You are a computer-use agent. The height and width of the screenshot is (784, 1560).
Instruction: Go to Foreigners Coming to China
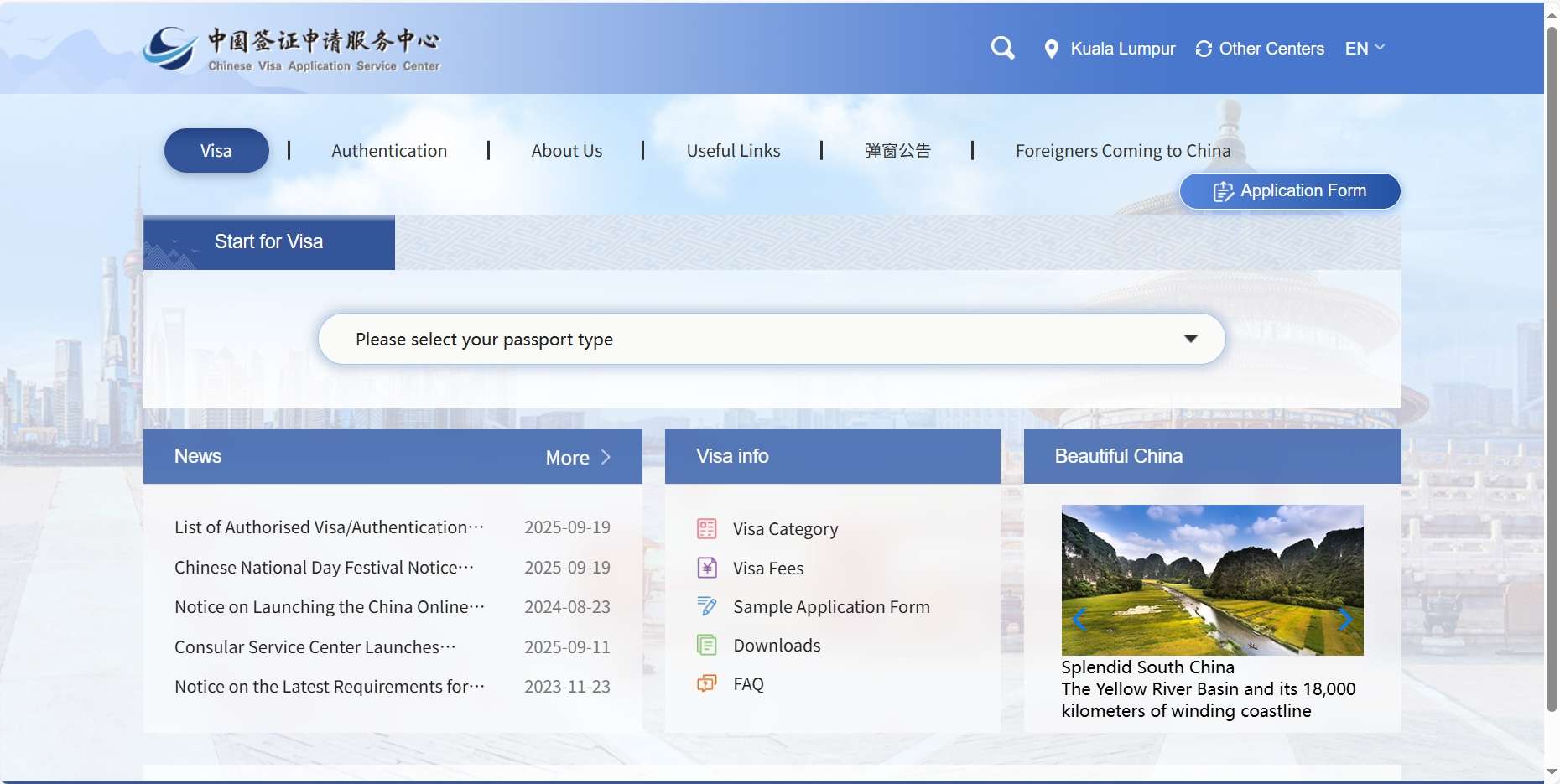click(1123, 151)
